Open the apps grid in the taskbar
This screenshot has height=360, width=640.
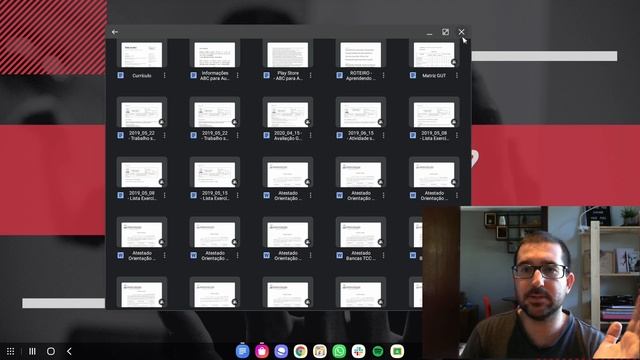point(11,351)
